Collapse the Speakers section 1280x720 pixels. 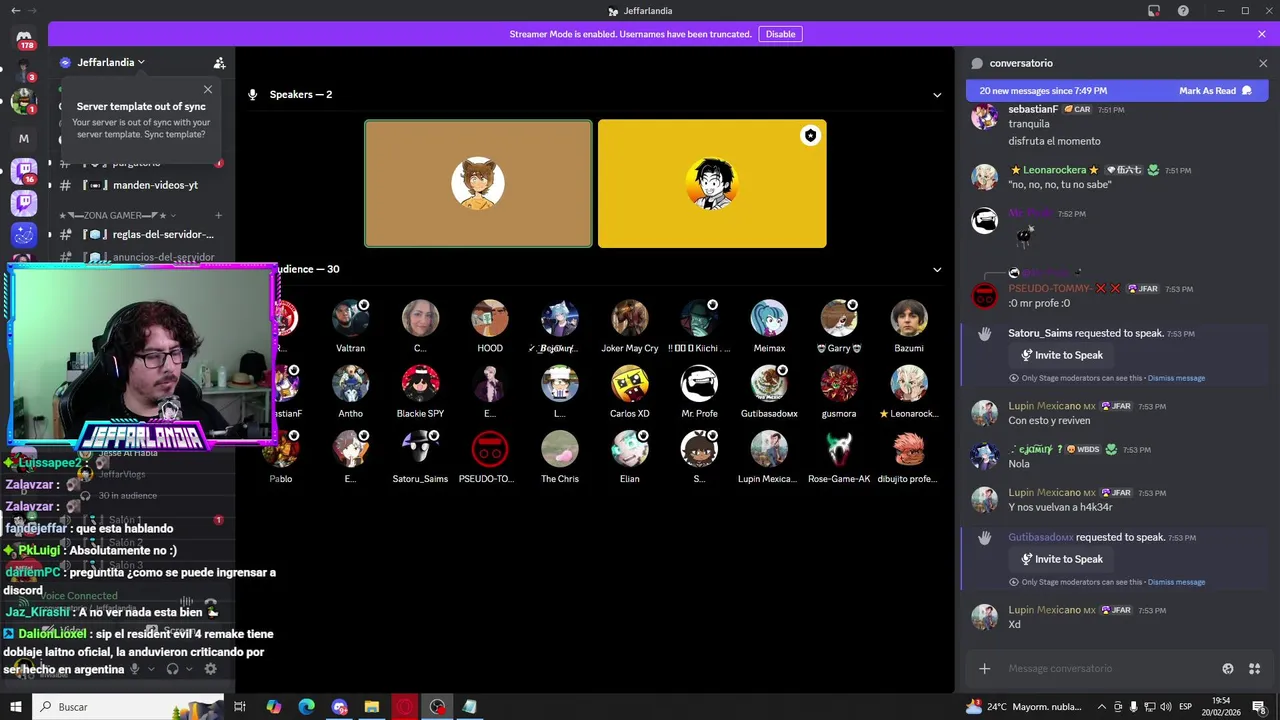click(x=937, y=95)
